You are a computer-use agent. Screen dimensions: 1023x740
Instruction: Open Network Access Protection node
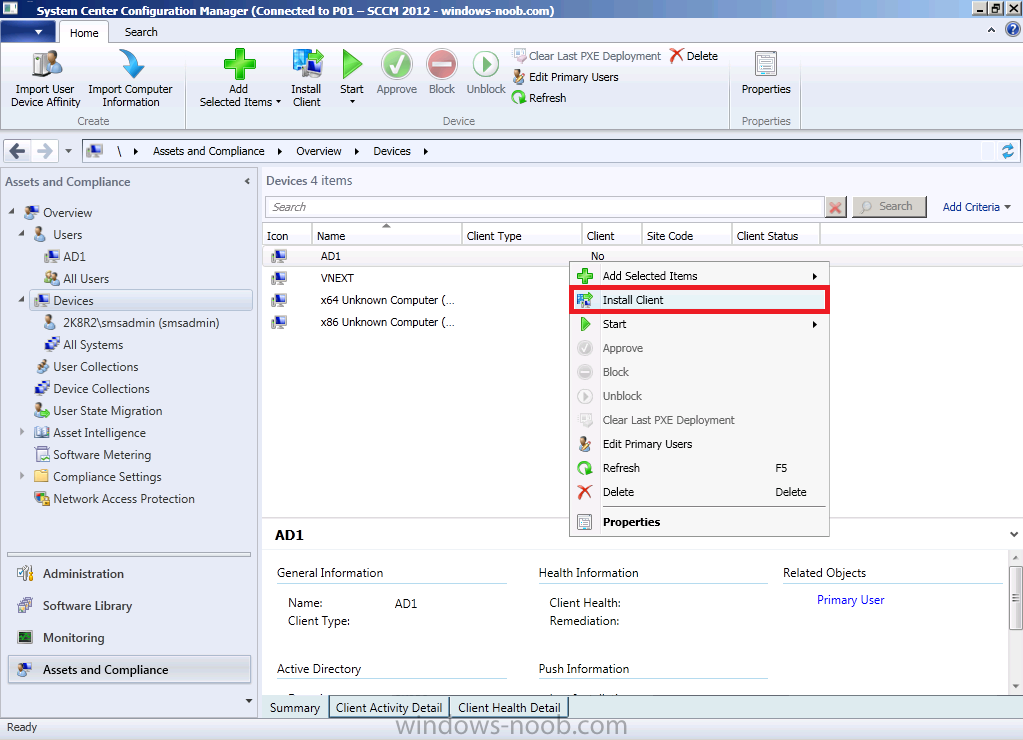pyautogui.click(x=114, y=499)
